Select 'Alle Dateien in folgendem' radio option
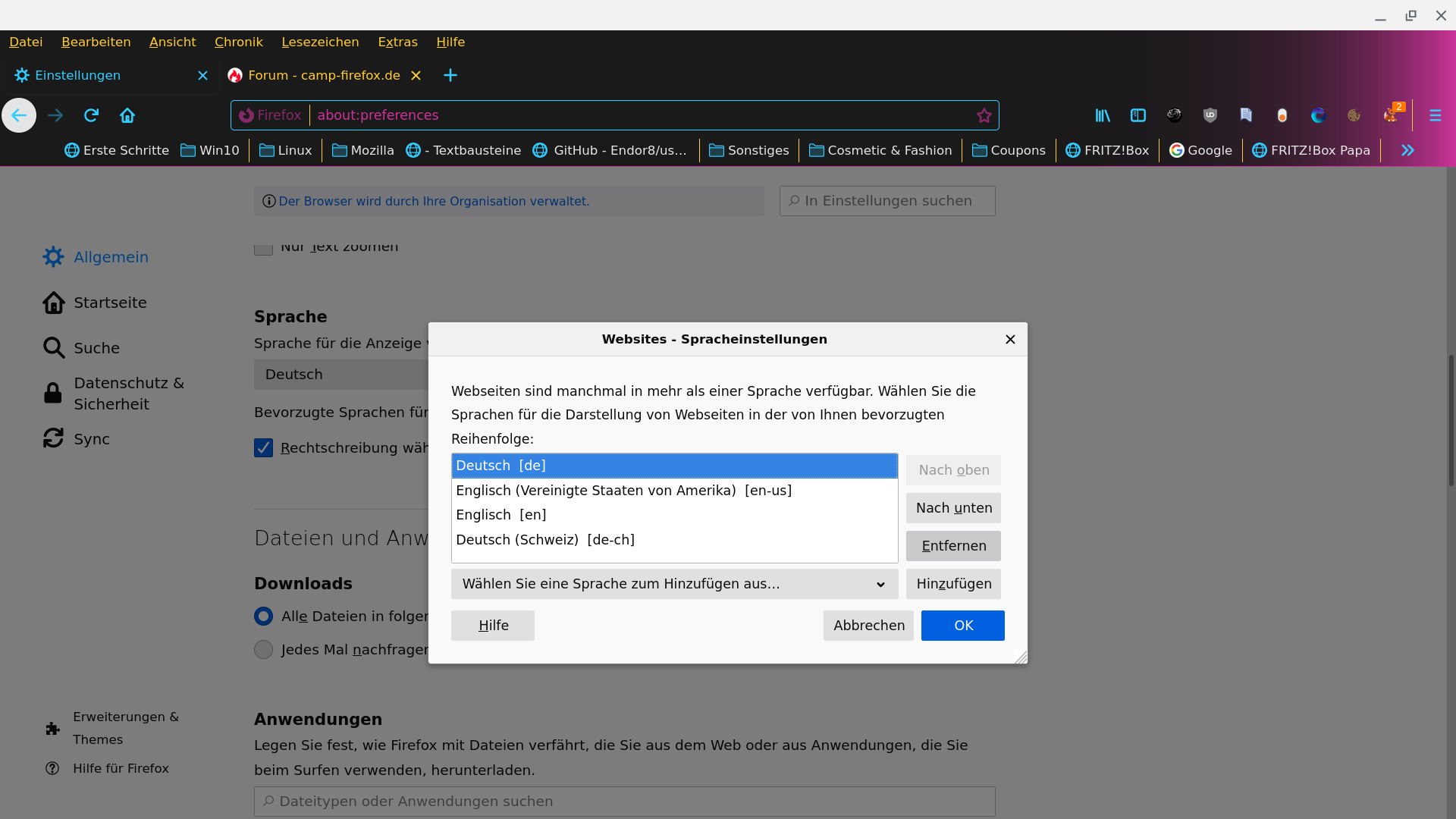 (263, 617)
